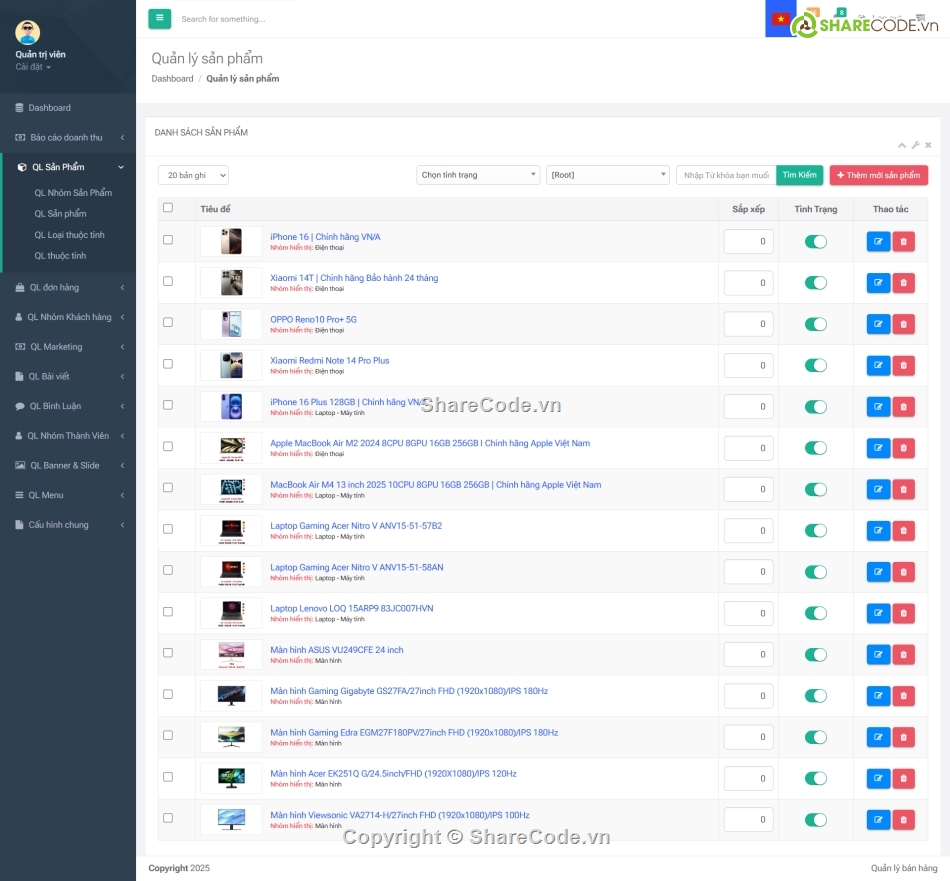
Task: Close the Danh sách sản phẩm panel
Action: point(928,145)
